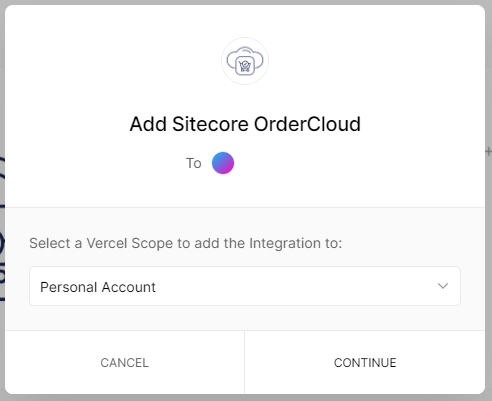
Task: Click the To label beside the avatar
Action: click(x=194, y=163)
